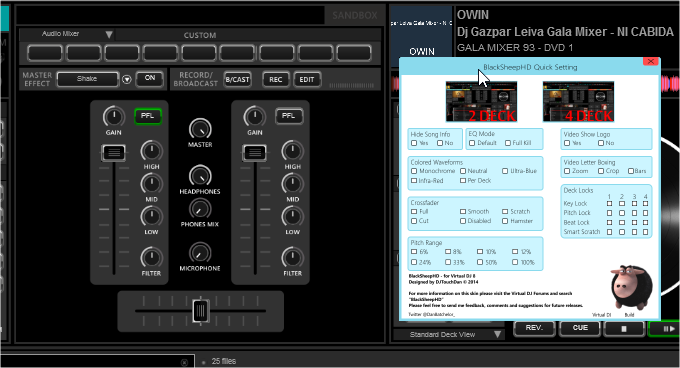Select the 12% pitch range checkbox
680x368 pixels.
pyautogui.click(x=515, y=251)
